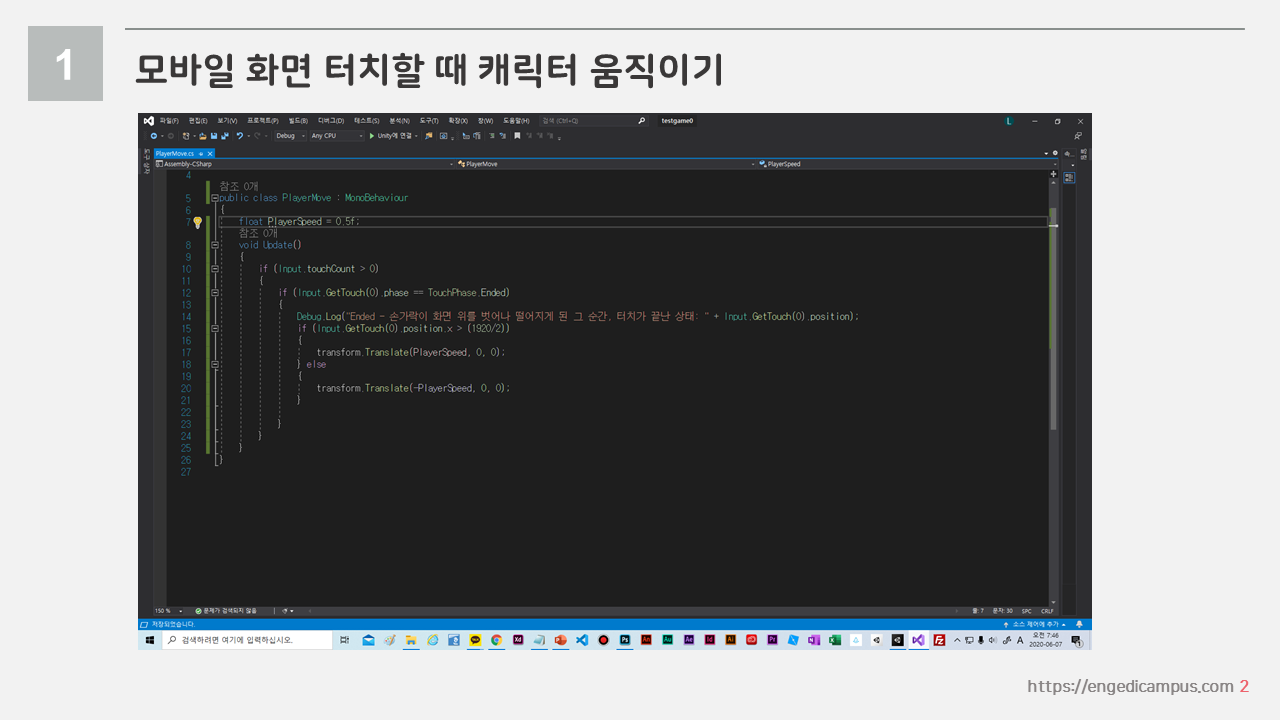Collapse the Update method code block

click(x=215, y=245)
